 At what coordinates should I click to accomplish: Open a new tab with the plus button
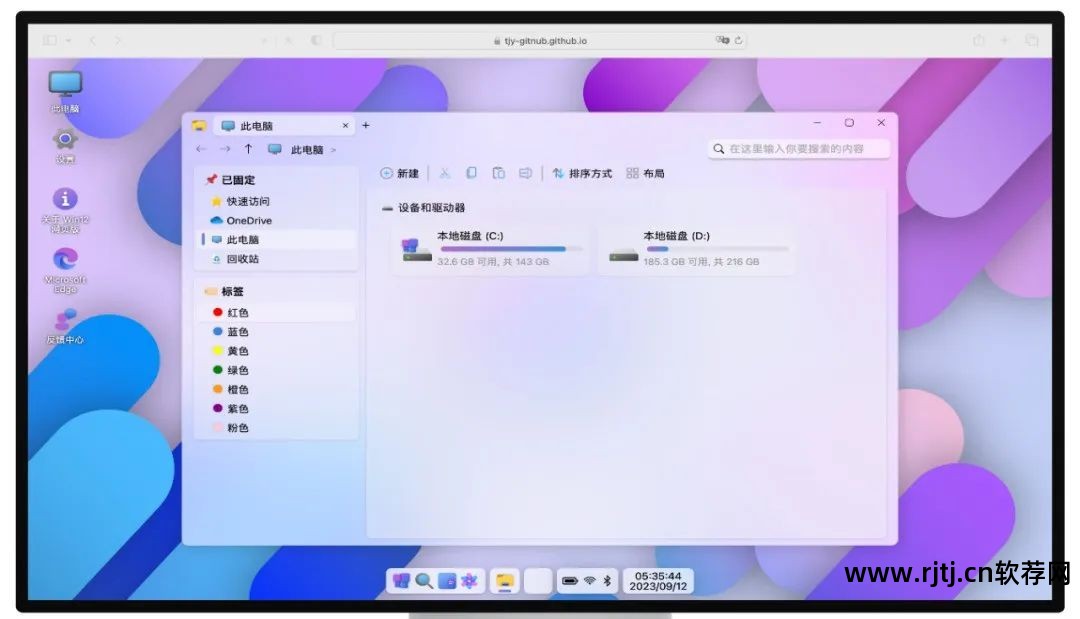tap(365, 124)
